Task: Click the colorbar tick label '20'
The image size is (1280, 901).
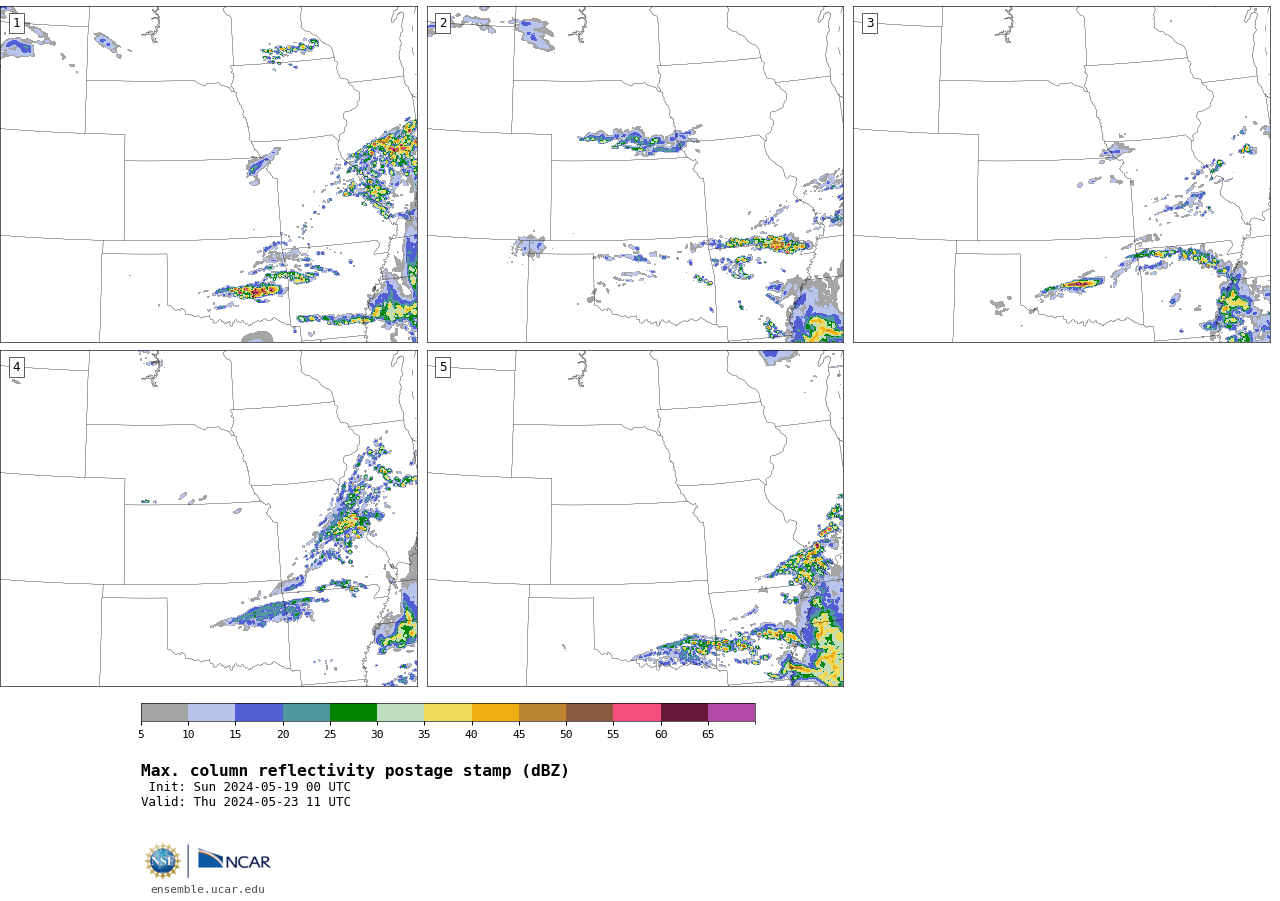Action: [283, 735]
